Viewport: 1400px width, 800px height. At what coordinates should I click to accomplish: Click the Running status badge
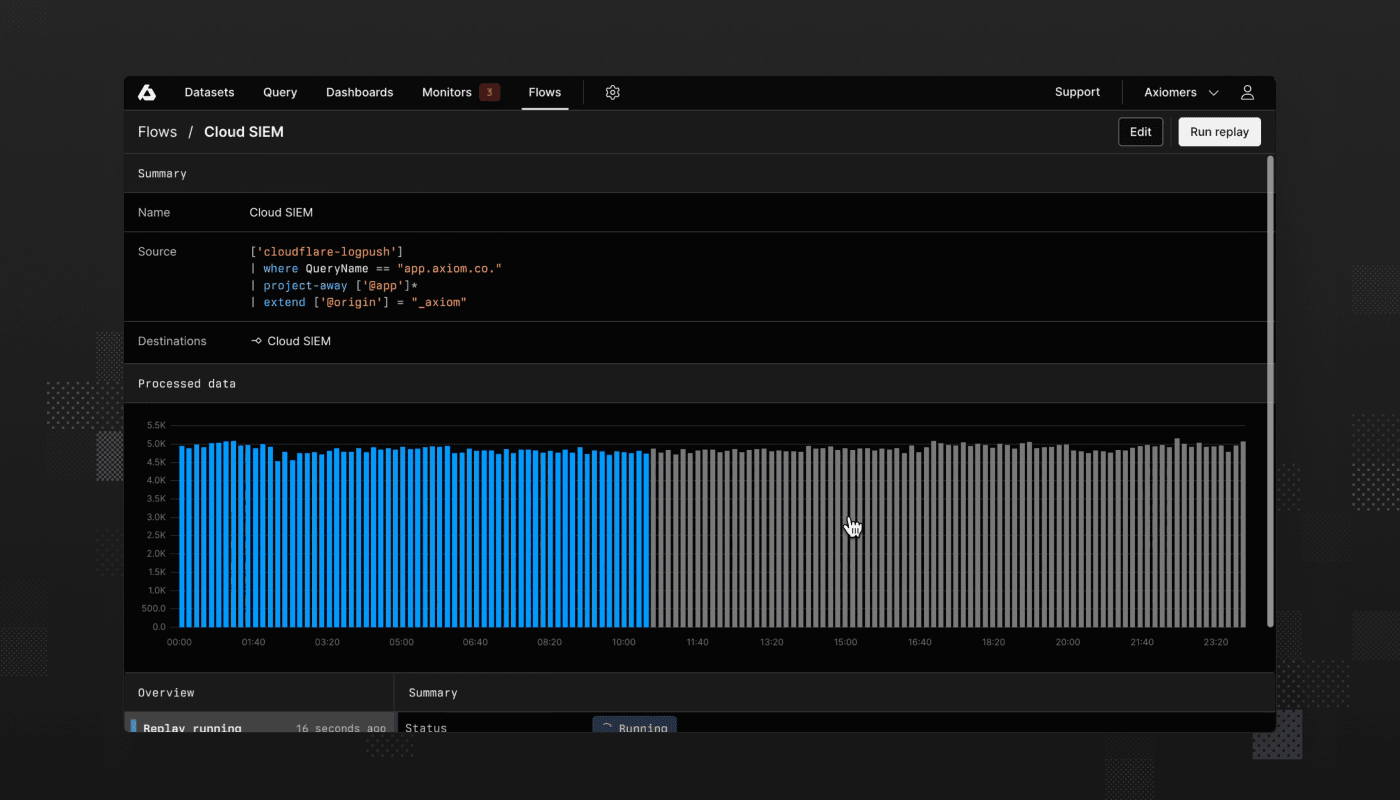pyautogui.click(x=635, y=726)
